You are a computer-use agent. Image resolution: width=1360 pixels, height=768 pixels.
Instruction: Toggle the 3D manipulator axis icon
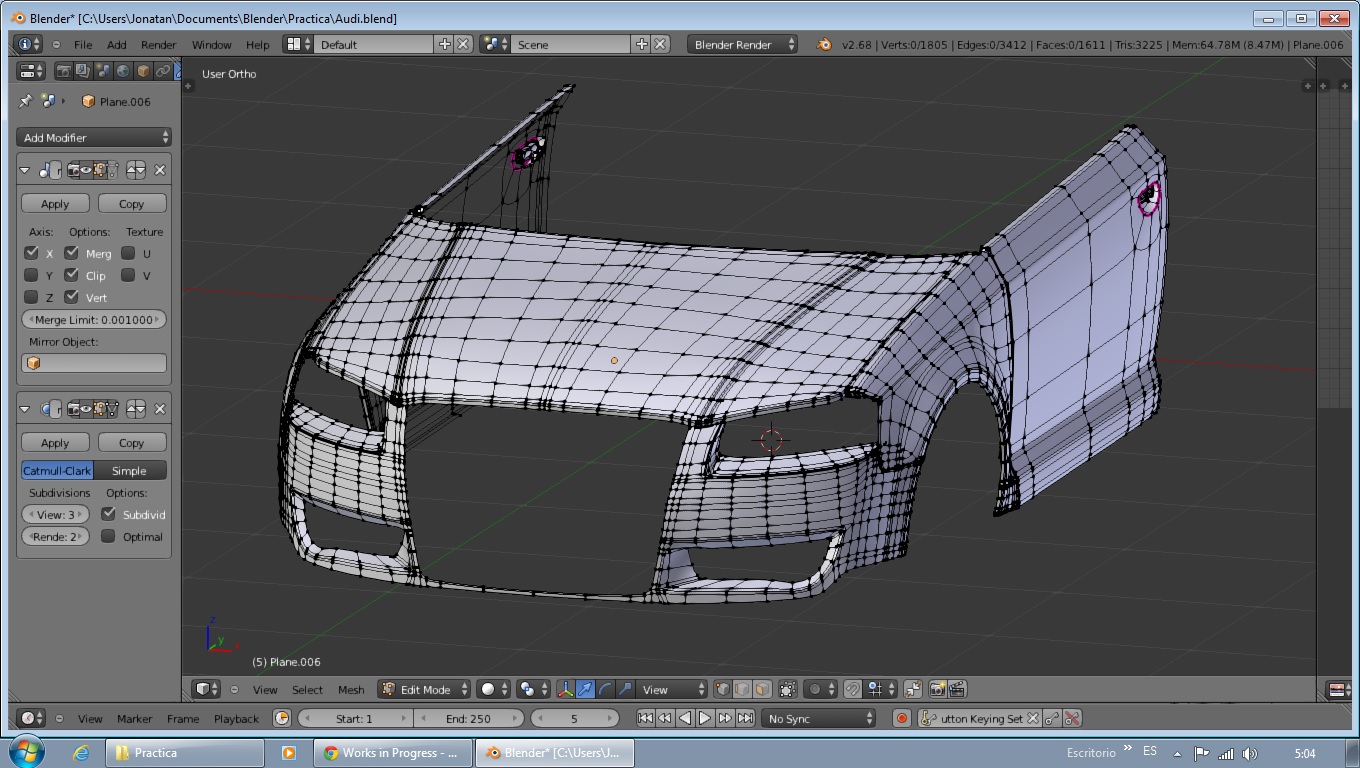point(565,690)
